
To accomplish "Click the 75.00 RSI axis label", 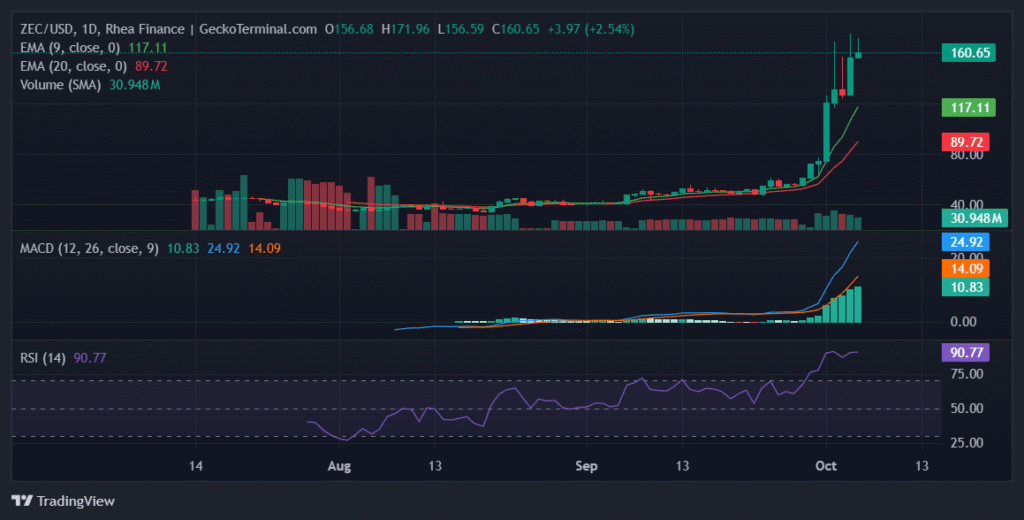I will (x=967, y=374).
